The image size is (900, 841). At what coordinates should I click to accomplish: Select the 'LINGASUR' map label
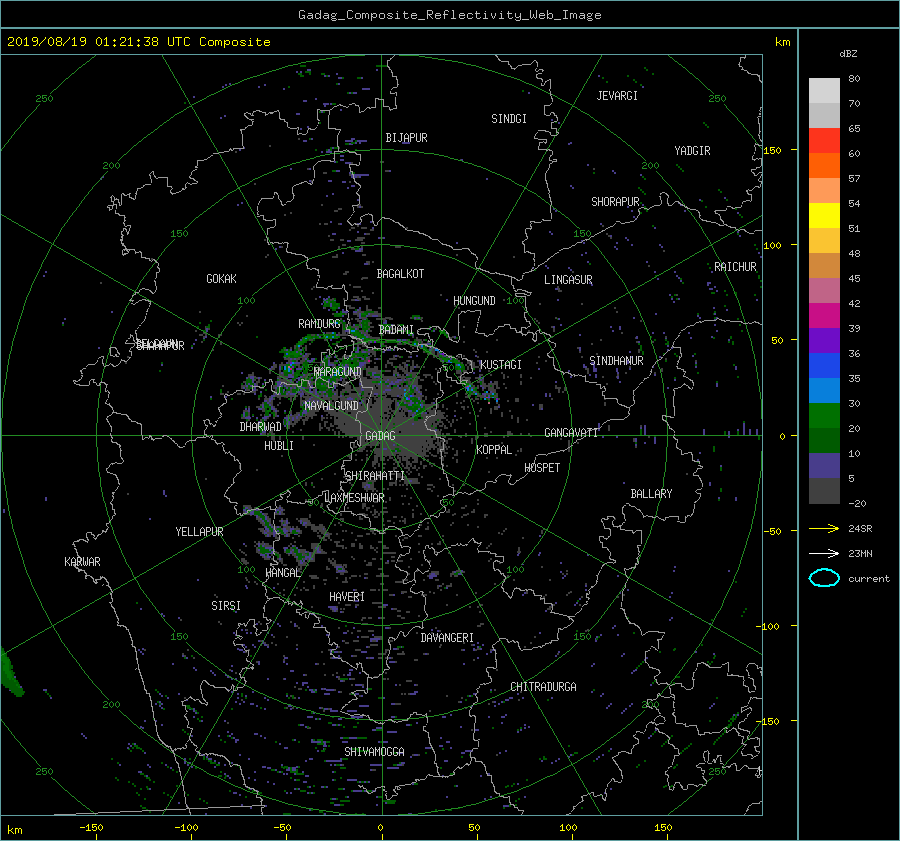[x=568, y=280]
